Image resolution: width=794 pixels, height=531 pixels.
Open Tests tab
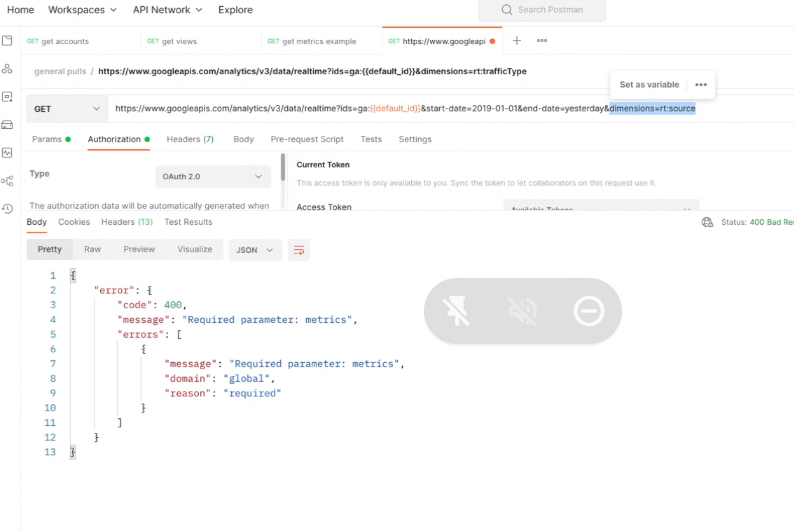coord(371,139)
